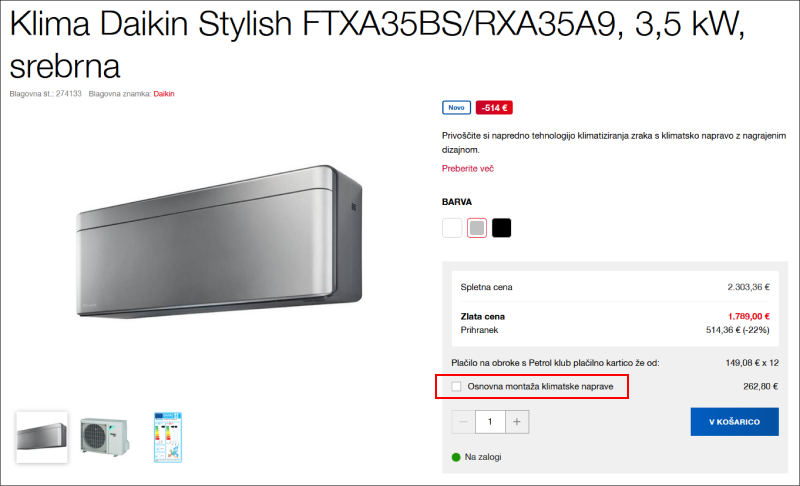Add the product with V KOŠARICO button
The width and height of the screenshot is (800, 486).
pos(734,422)
